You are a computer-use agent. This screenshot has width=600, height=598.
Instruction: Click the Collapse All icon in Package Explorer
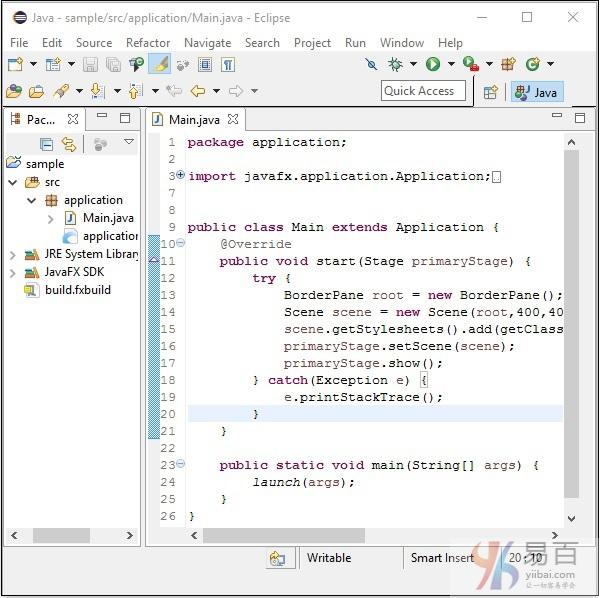coord(47,144)
